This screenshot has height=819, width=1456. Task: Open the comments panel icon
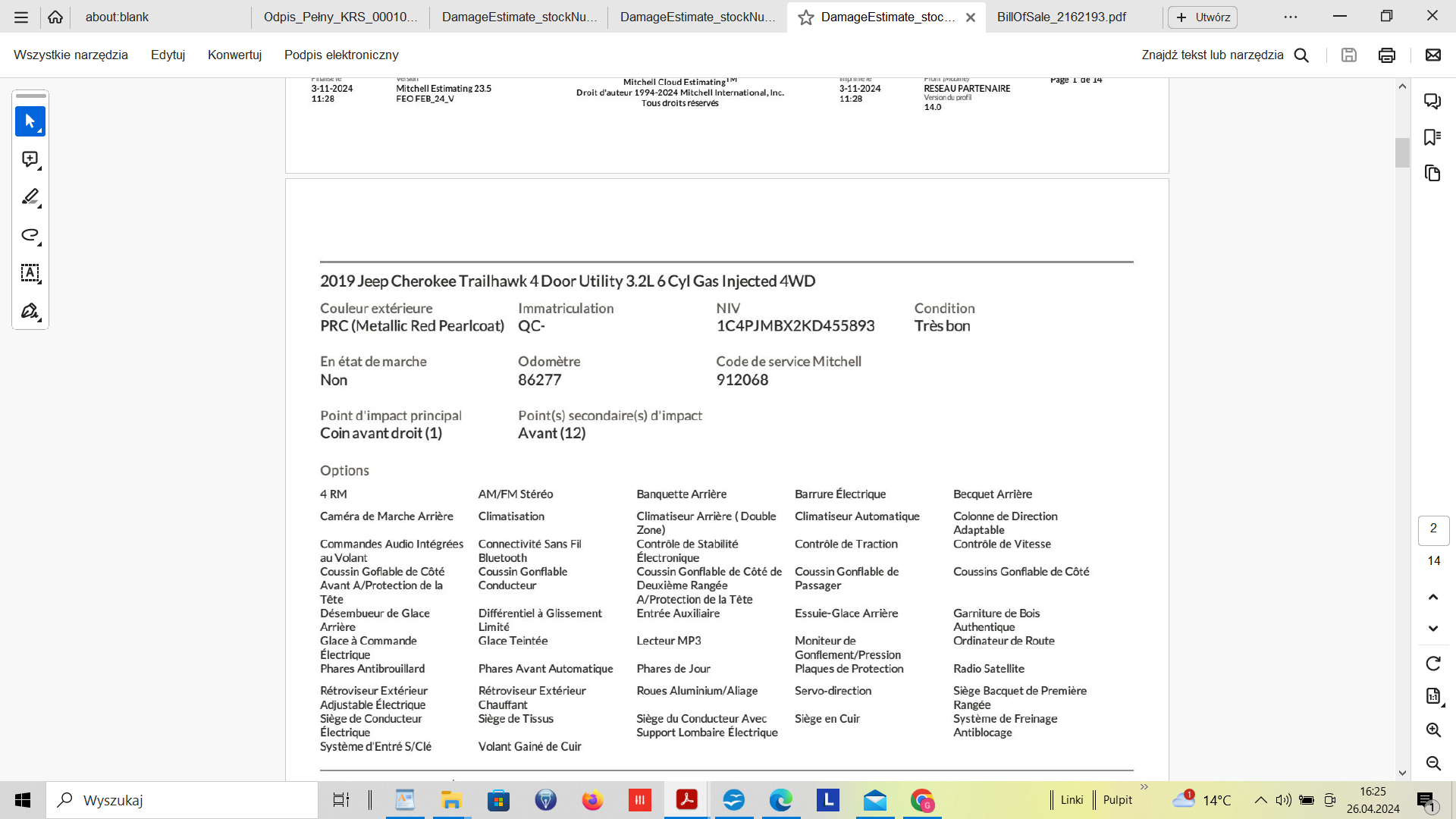(x=1432, y=101)
